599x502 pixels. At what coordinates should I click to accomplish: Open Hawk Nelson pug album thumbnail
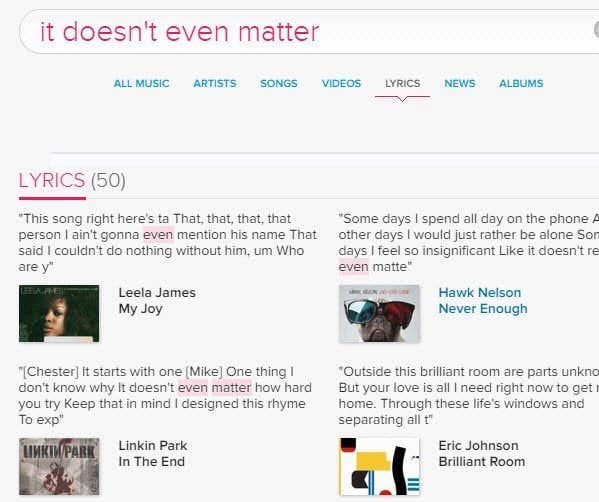(379, 313)
